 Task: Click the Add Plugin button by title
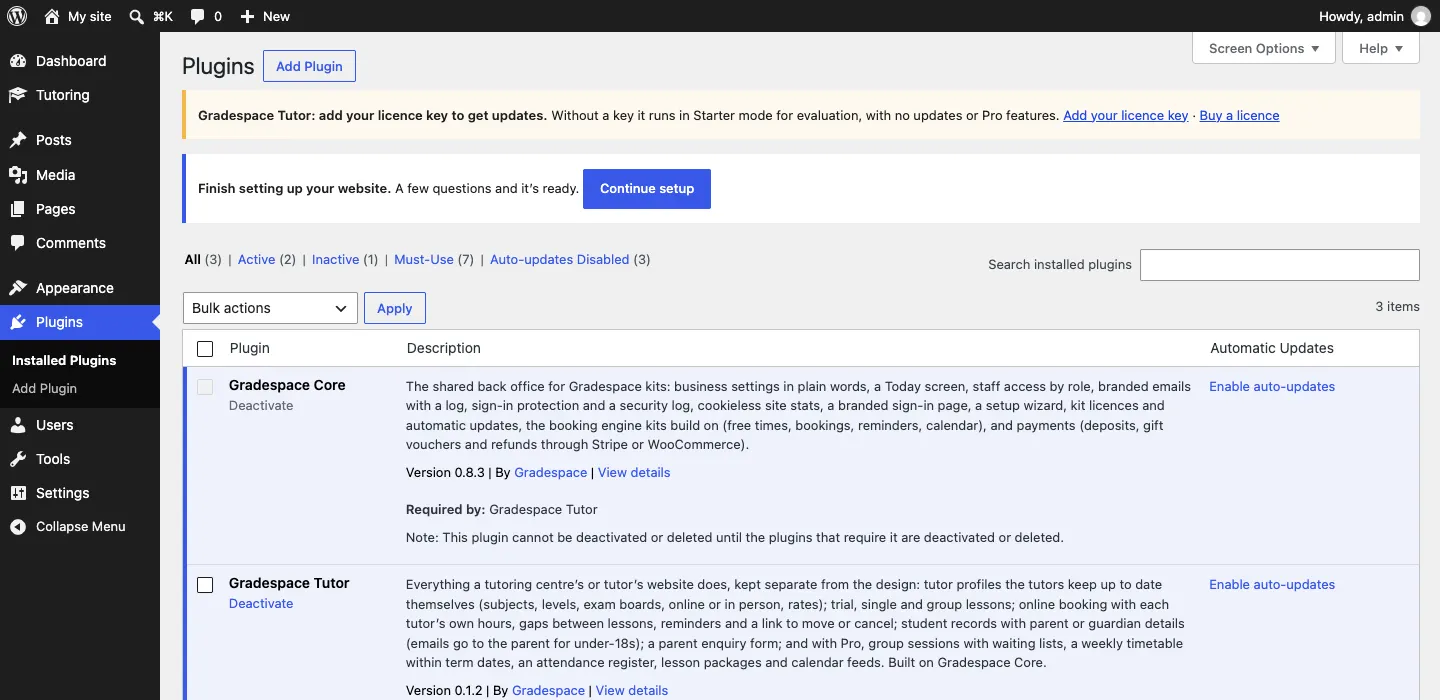tap(309, 66)
